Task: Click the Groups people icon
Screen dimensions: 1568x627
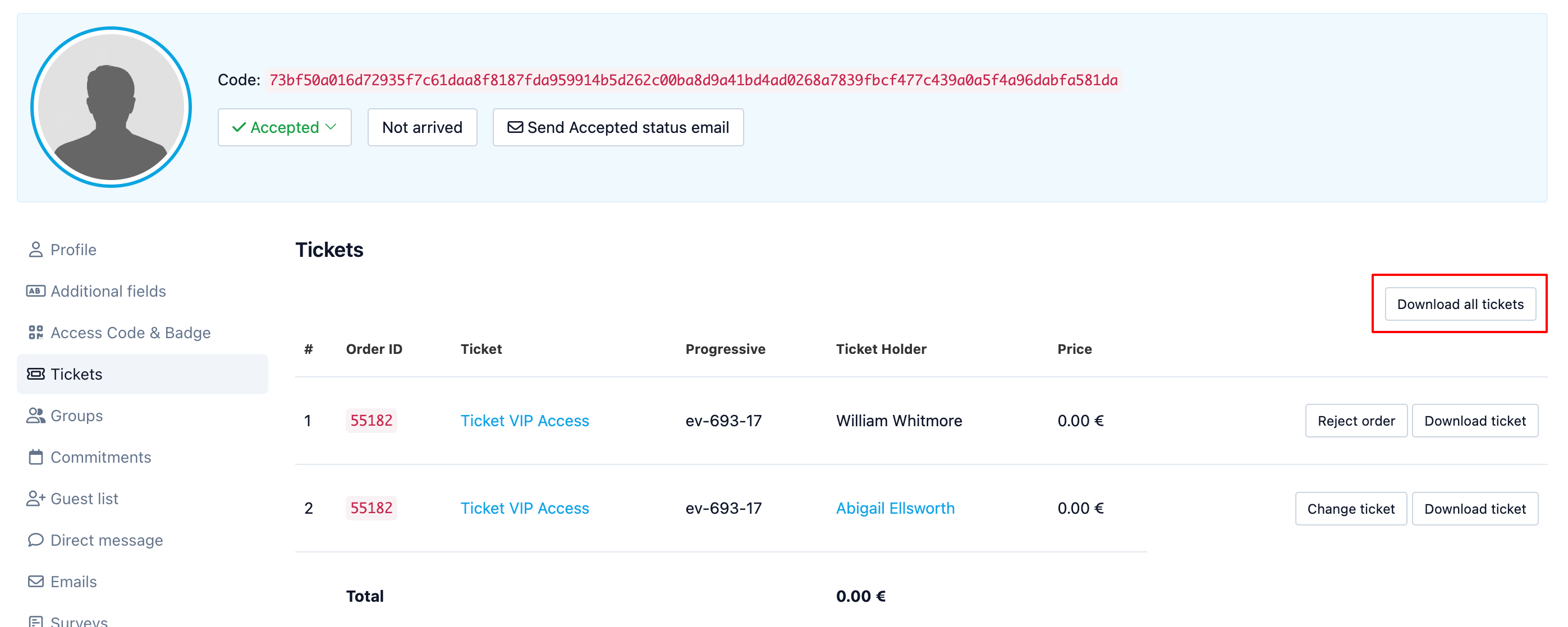Action: [x=35, y=416]
